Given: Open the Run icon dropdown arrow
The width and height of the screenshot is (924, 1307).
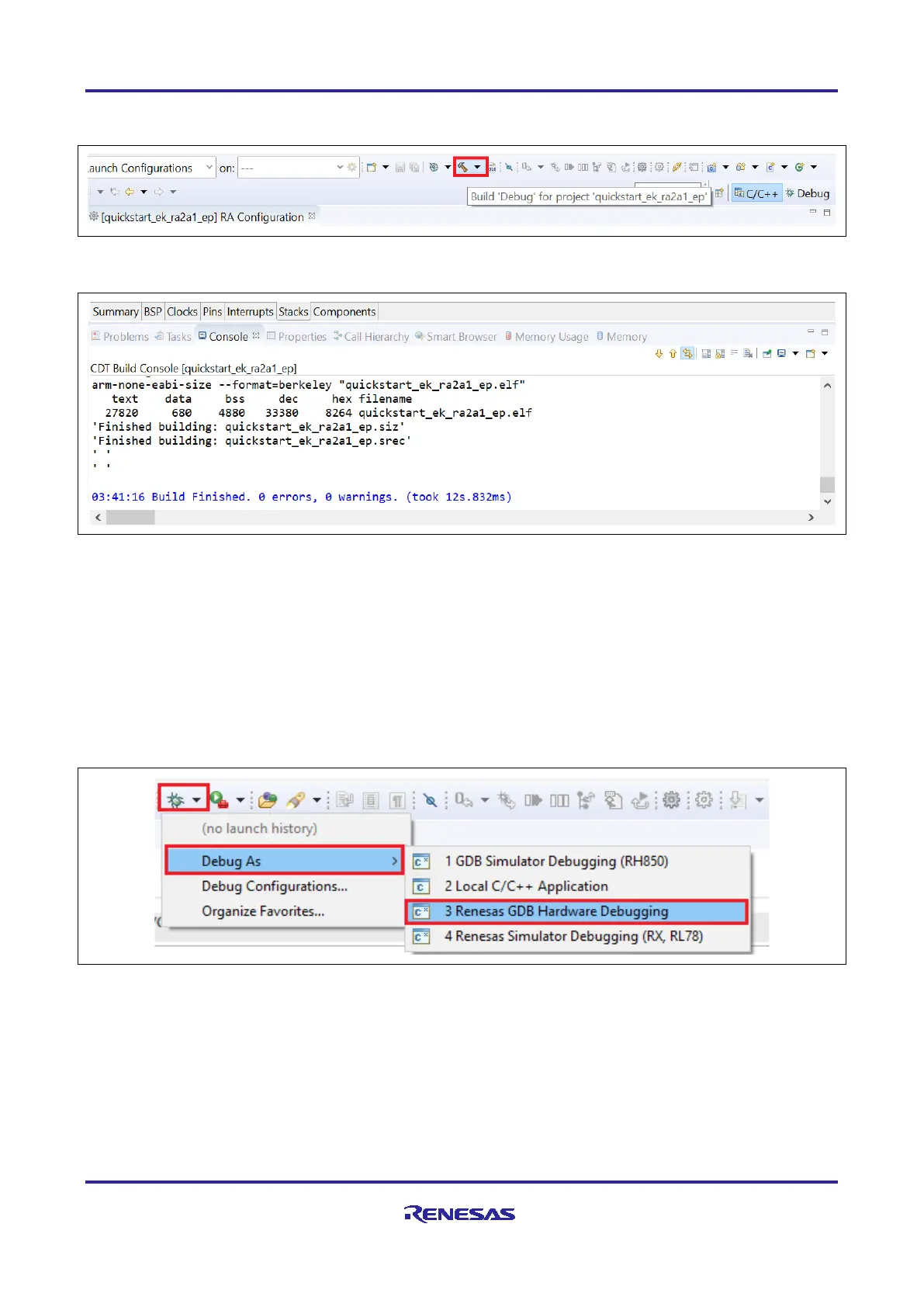Looking at the screenshot, I should (241, 799).
